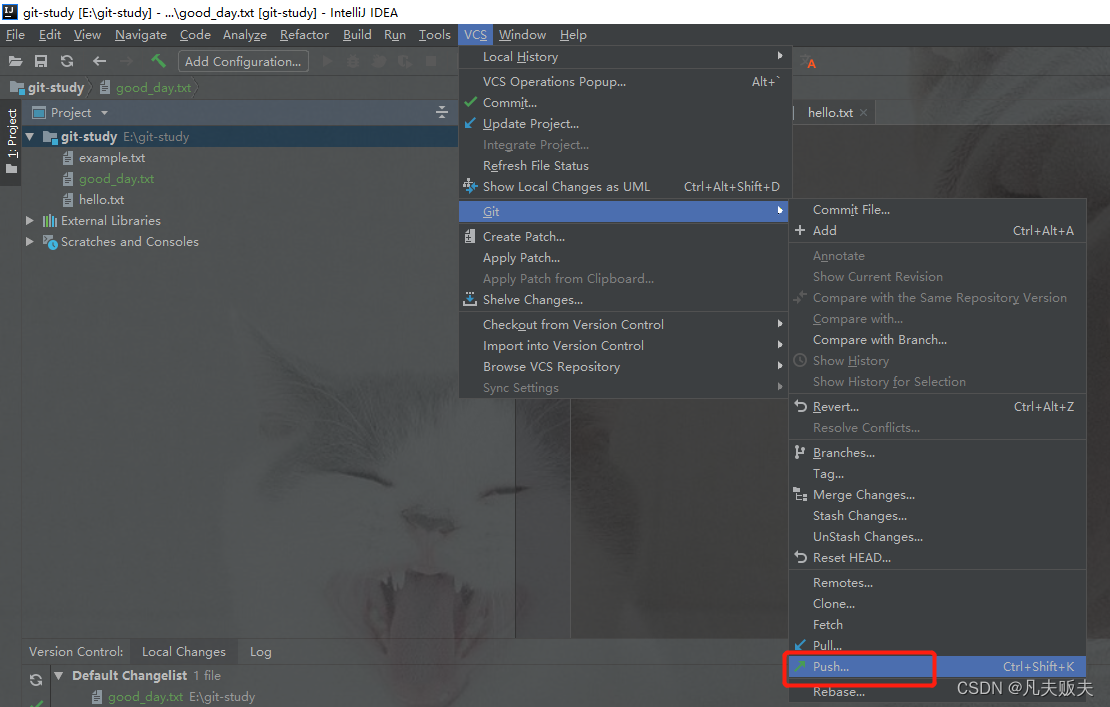Select hello.txt in project tree
1110x707 pixels.
pos(101,200)
